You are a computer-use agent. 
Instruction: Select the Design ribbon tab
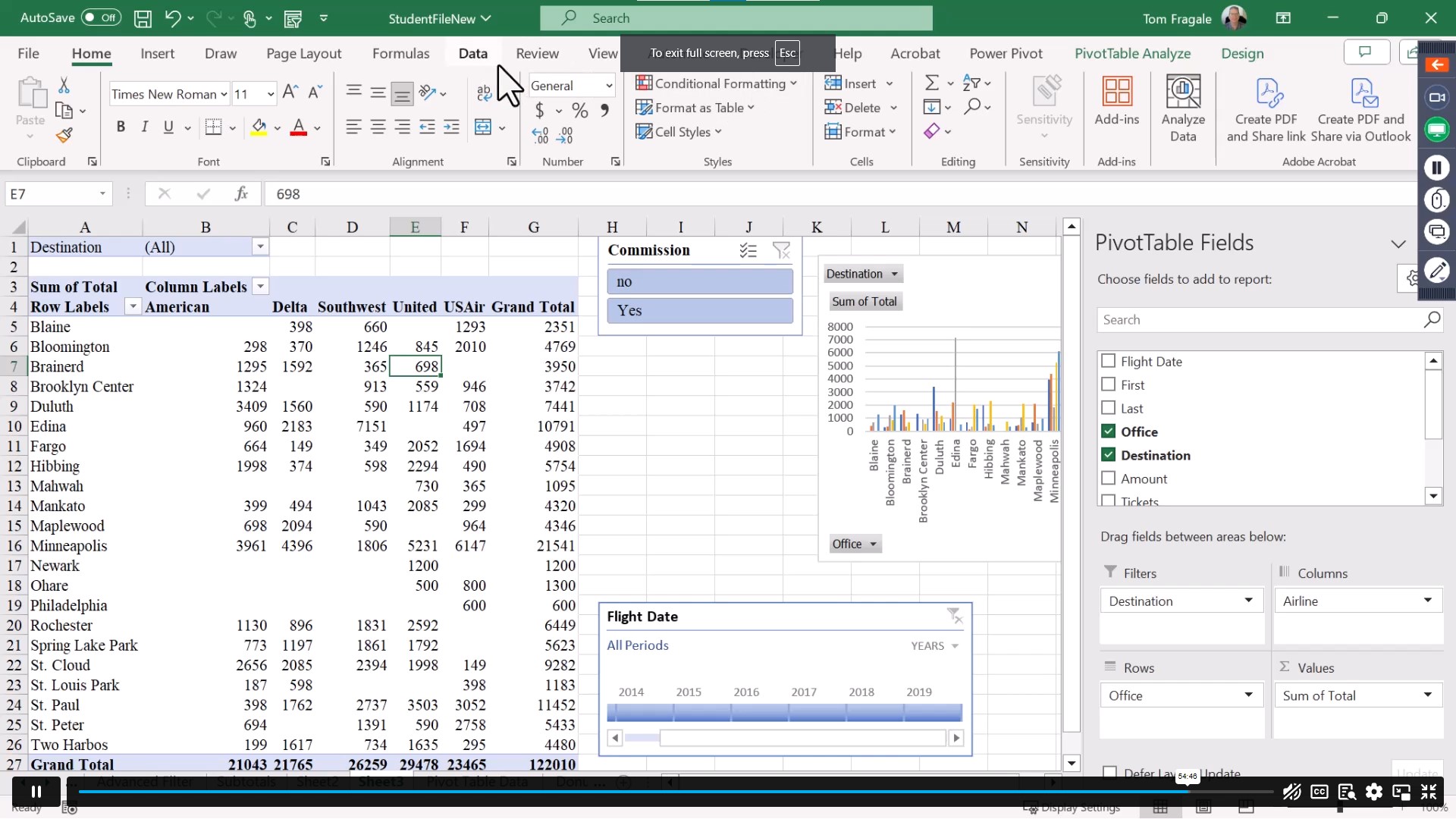(x=1243, y=53)
